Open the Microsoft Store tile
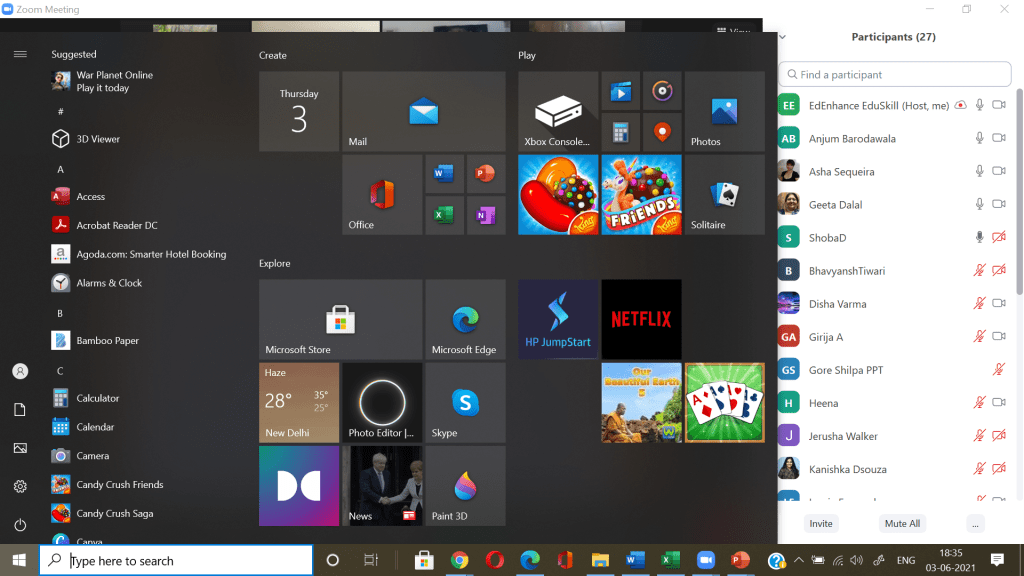 click(340, 319)
